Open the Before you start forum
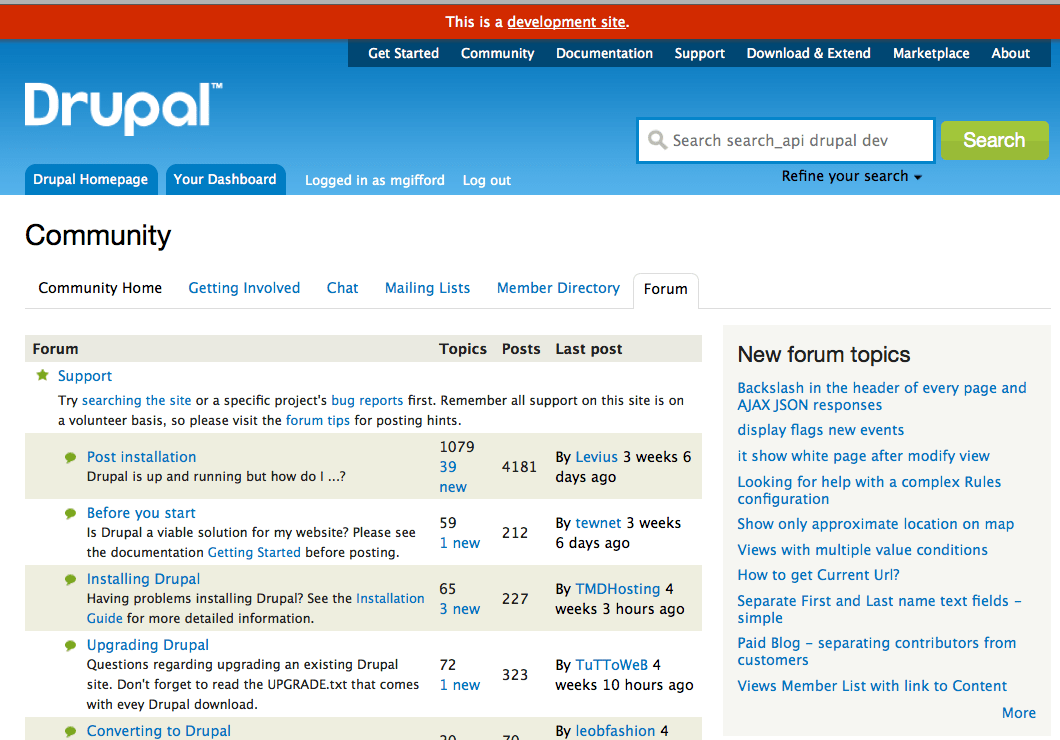This screenshot has height=740, width=1060. (141, 513)
